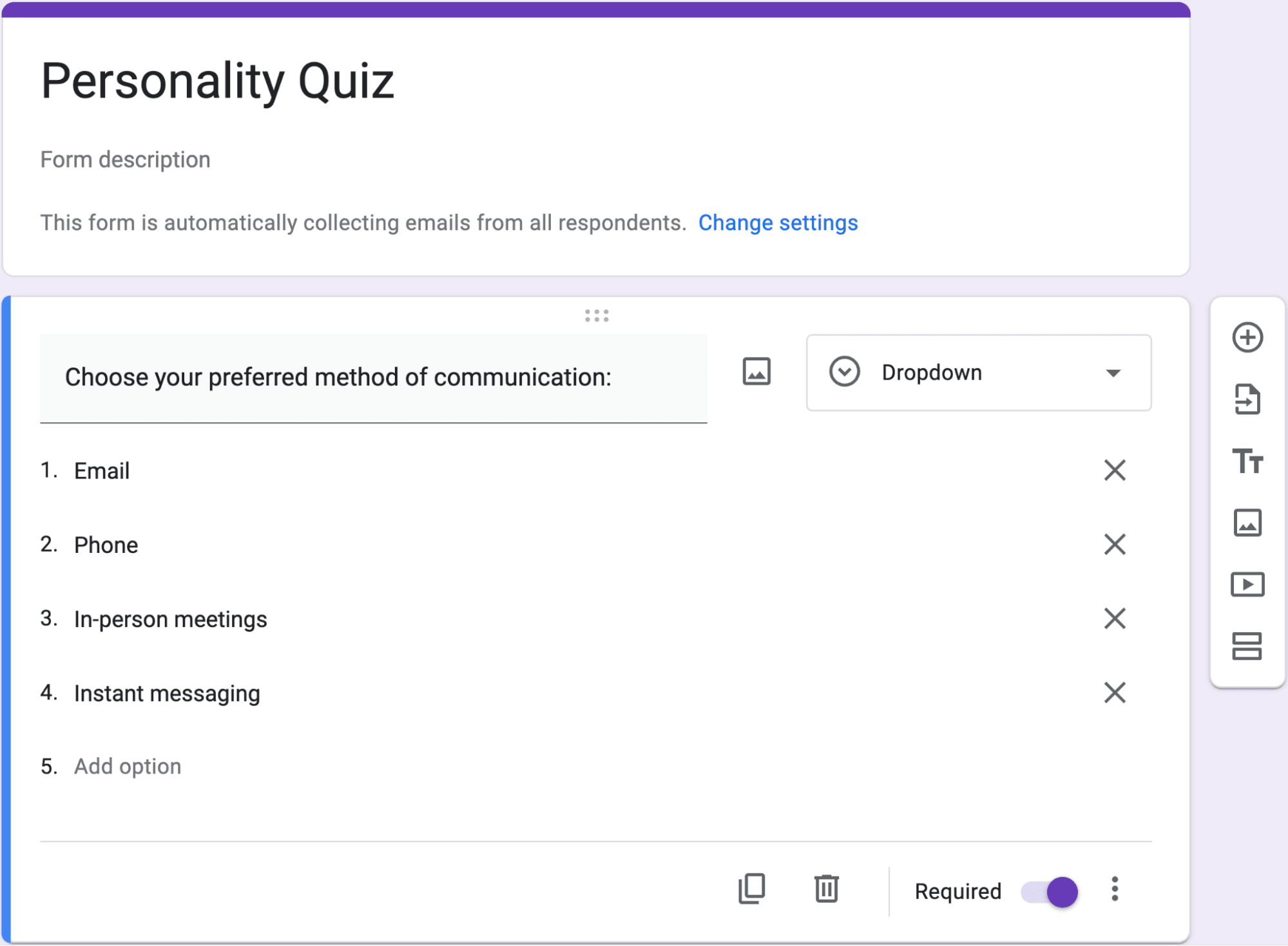The width and height of the screenshot is (1288, 946).
Task: Click Change settings link
Action: pos(778,222)
